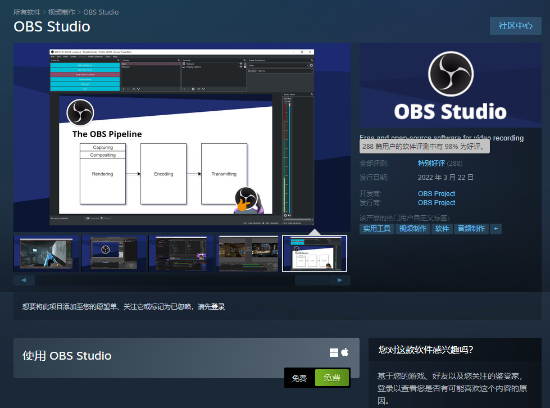Select the 实用工具 tag

click(377, 229)
